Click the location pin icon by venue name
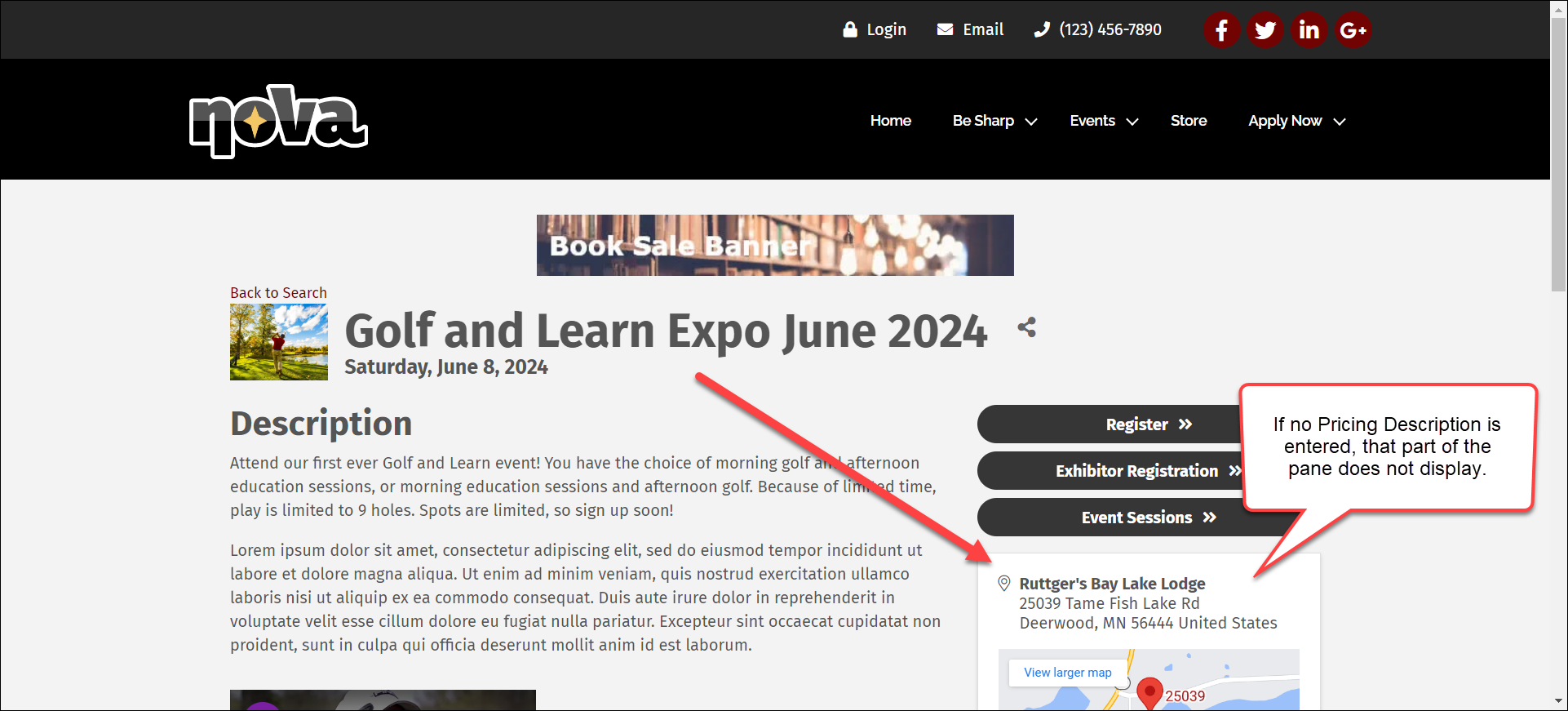The image size is (1568, 711). click(x=1004, y=584)
